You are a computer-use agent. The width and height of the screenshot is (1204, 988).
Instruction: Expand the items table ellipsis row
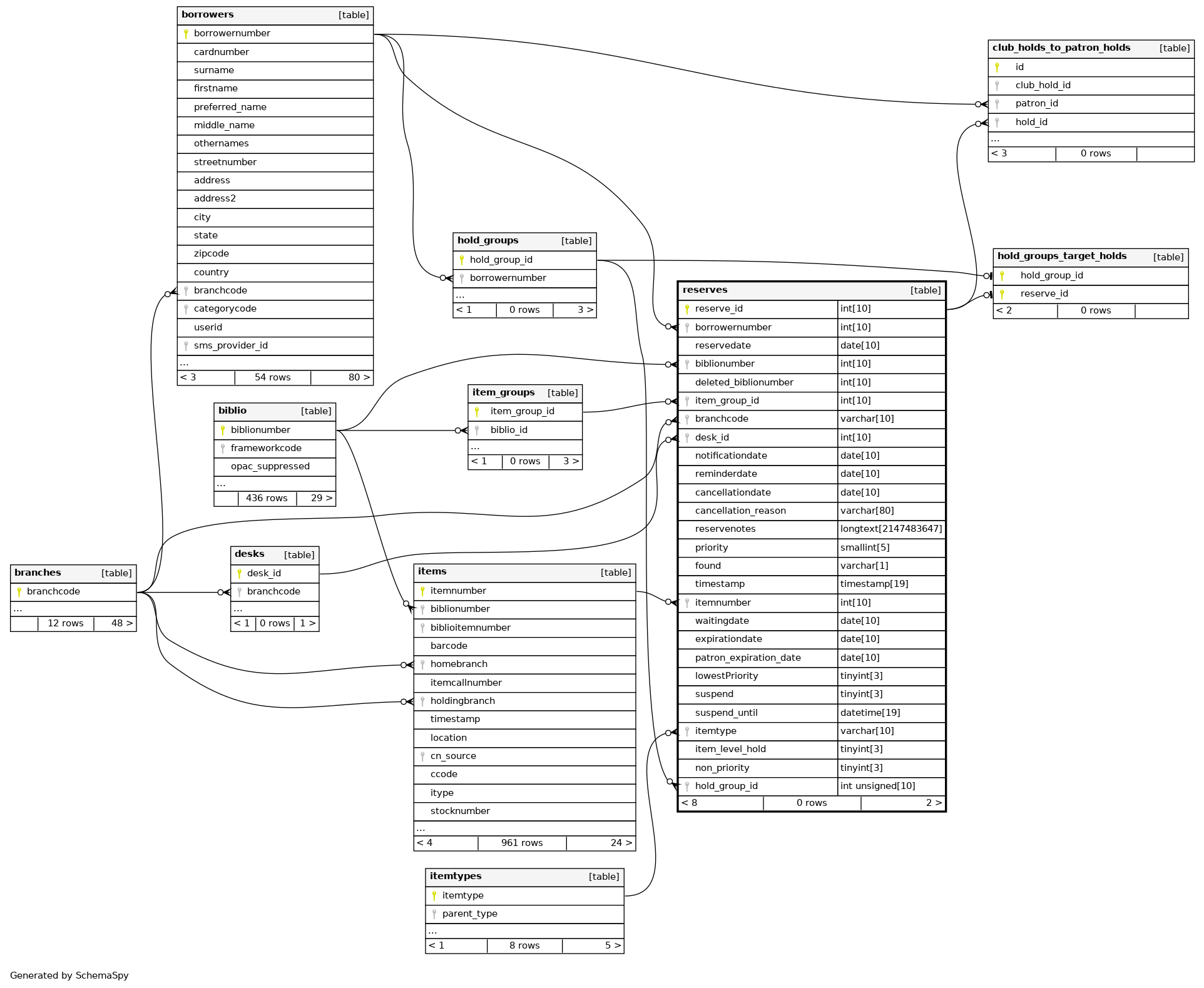[421, 828]
